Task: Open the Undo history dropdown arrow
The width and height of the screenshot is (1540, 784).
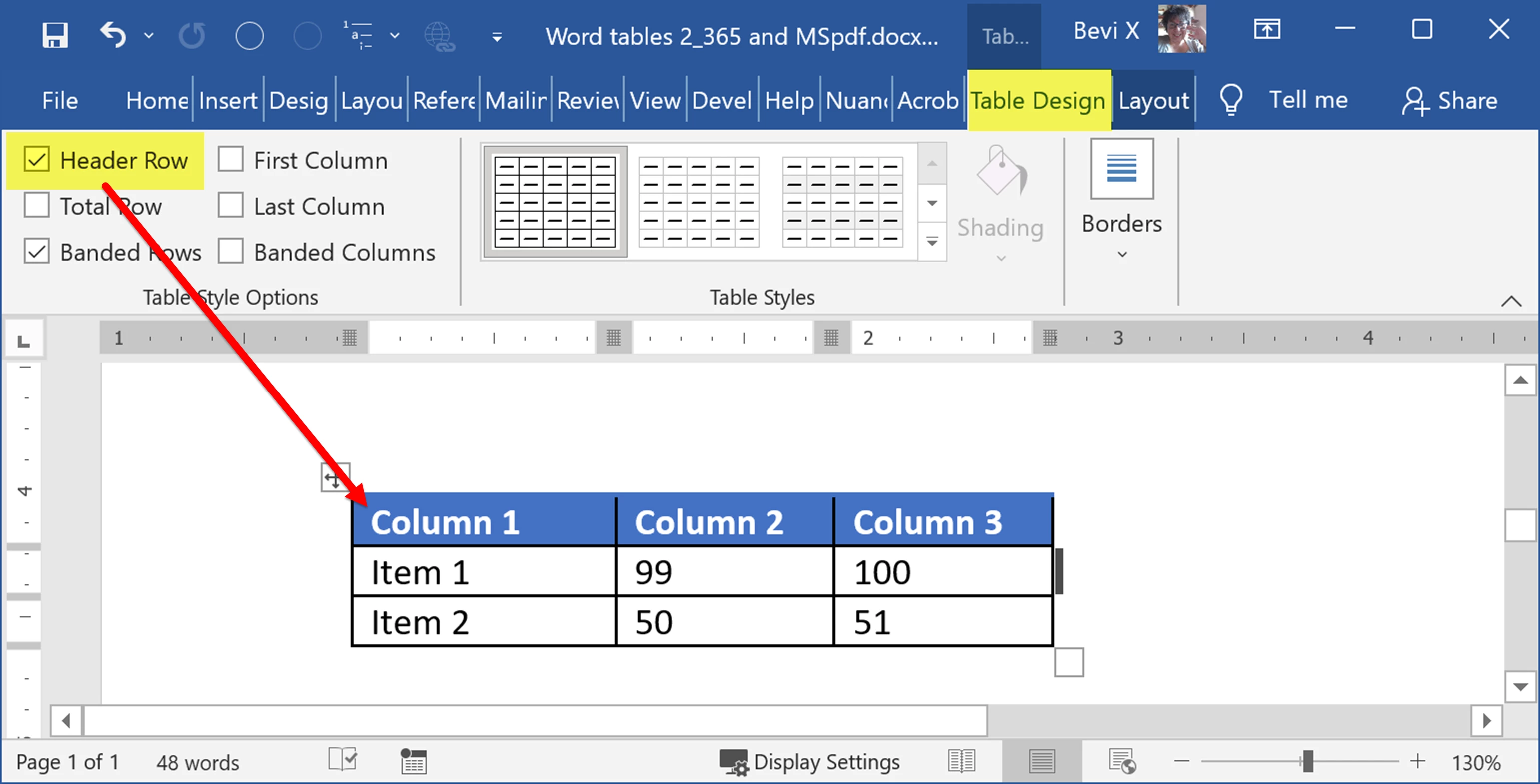Action: coord(149,36)
